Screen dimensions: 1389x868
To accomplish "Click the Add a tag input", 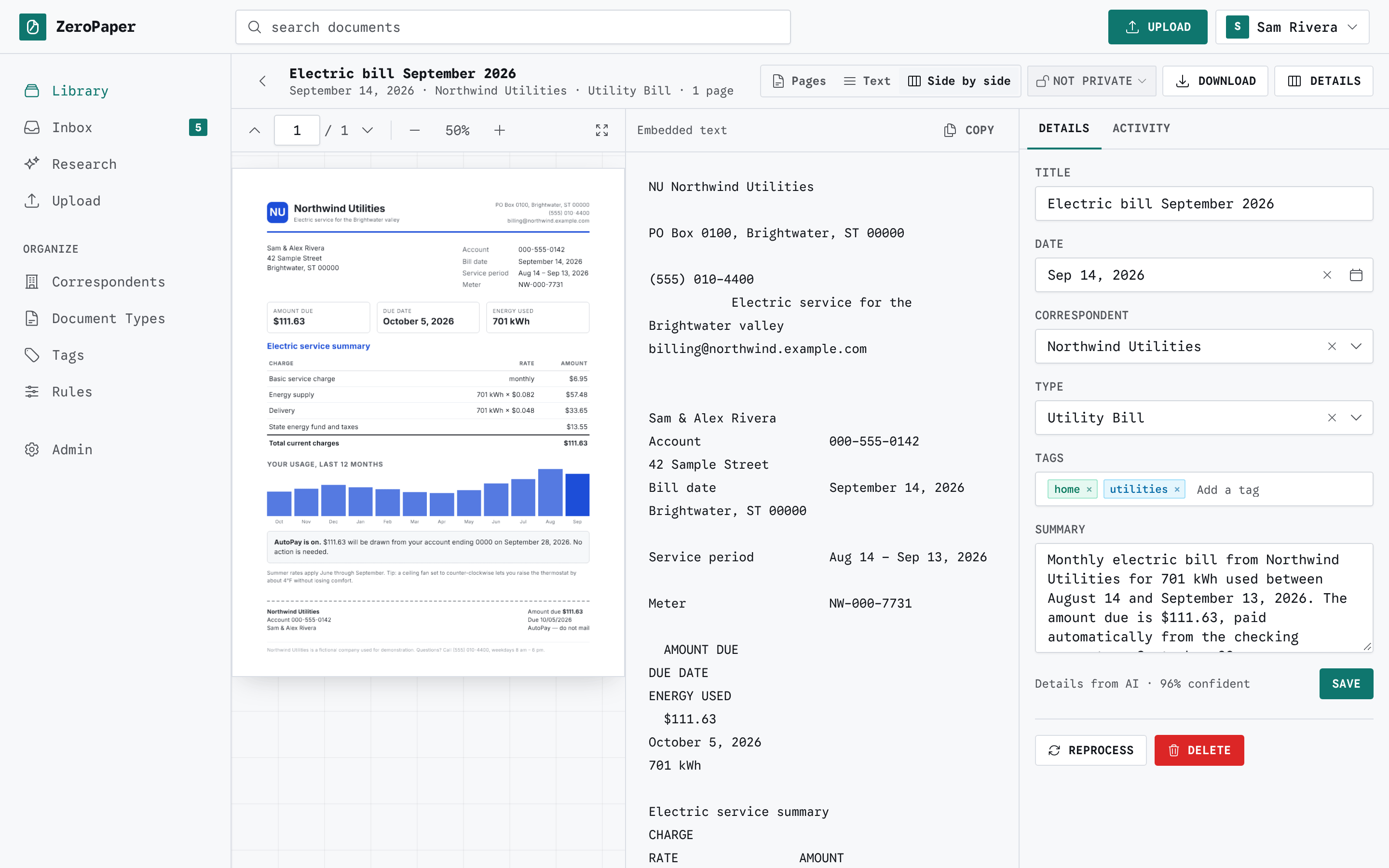I will point(1280,489).
